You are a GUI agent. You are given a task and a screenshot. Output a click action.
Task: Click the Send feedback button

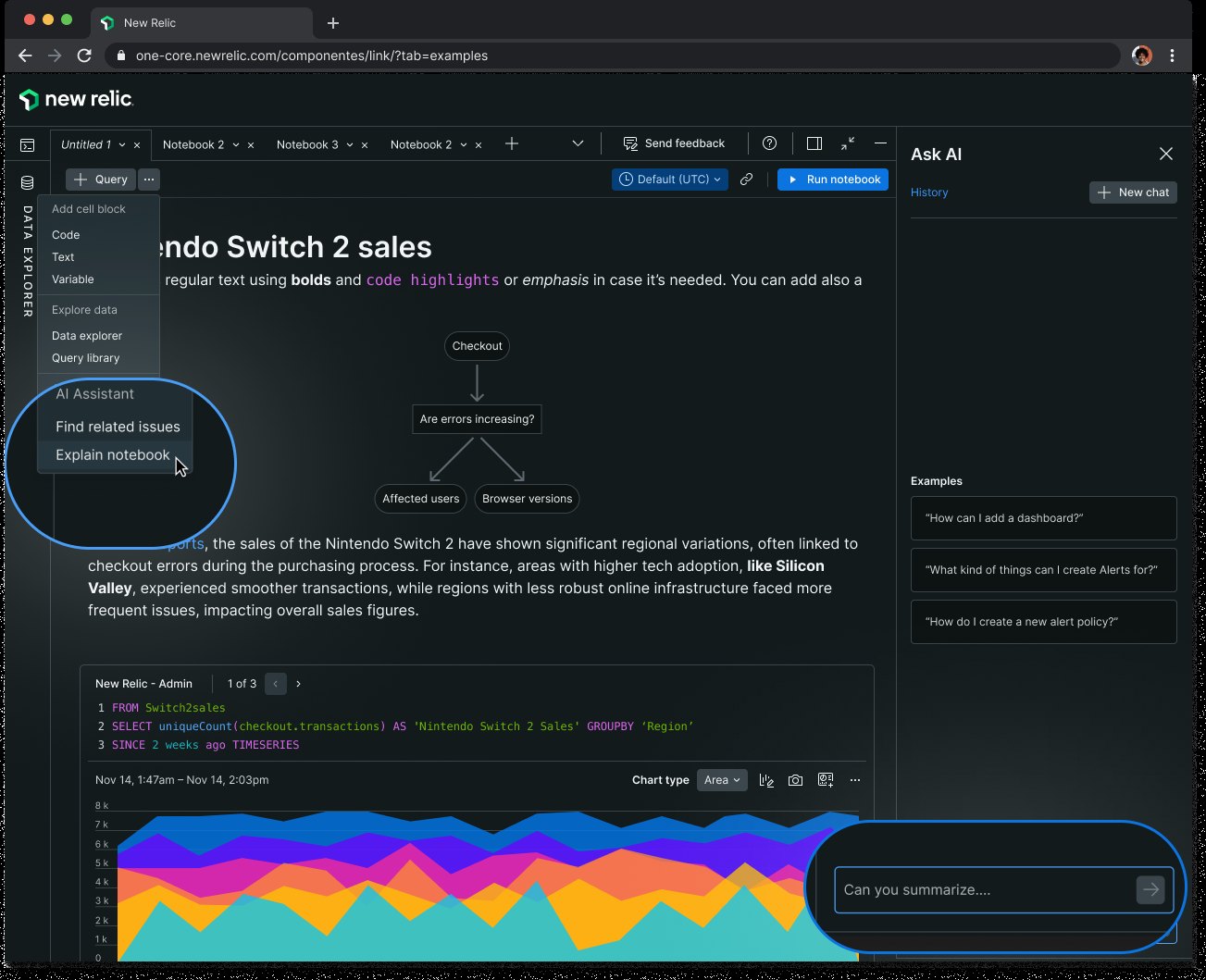coord(674,143)
